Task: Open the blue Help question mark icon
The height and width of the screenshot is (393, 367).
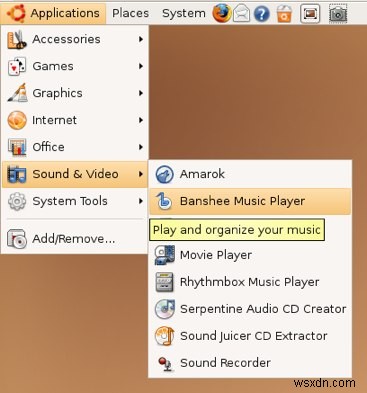Action: coord(261,14)
